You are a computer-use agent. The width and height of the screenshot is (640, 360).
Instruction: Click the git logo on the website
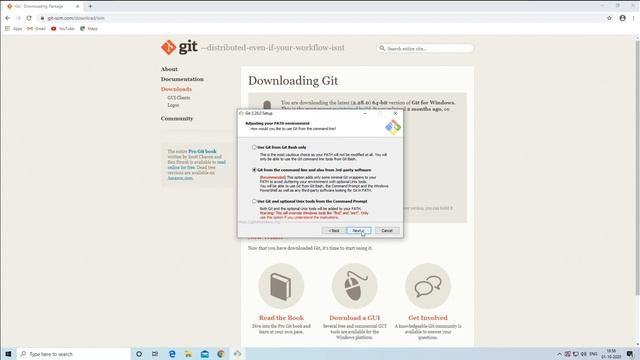click(x=179, y=47)
